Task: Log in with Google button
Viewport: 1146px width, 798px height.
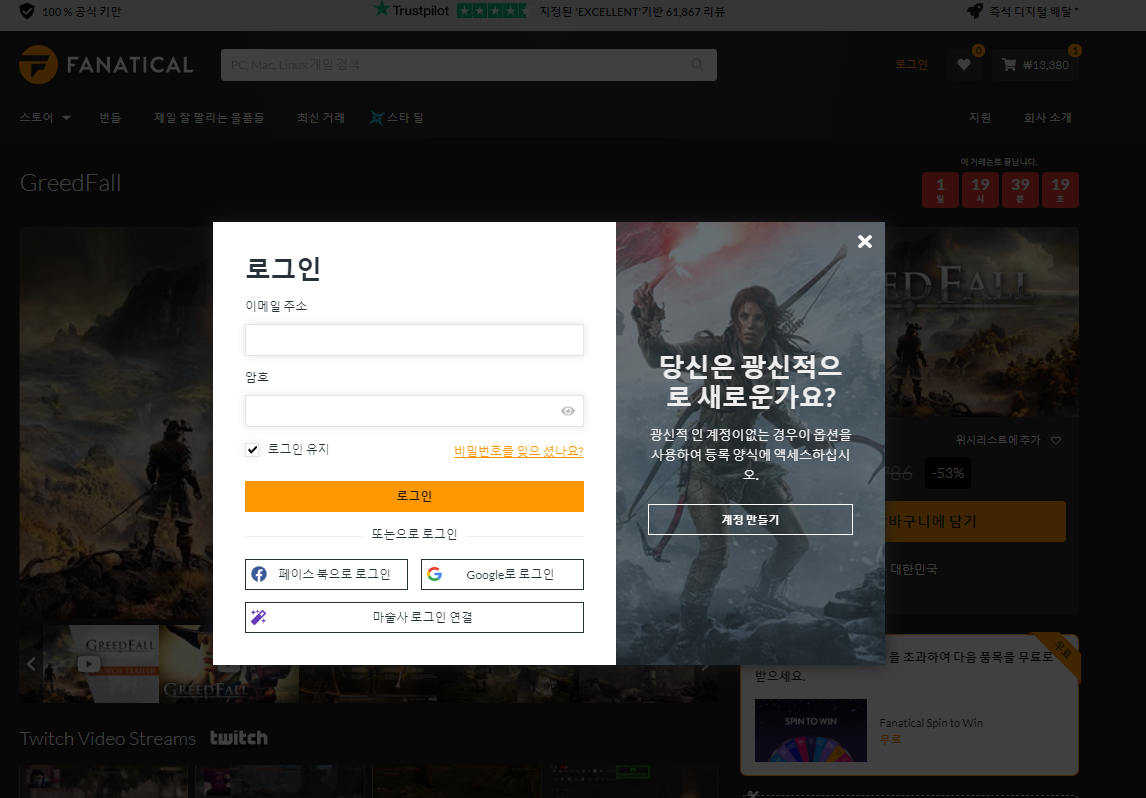Action: pyautogui.click(x=502, y=574)
